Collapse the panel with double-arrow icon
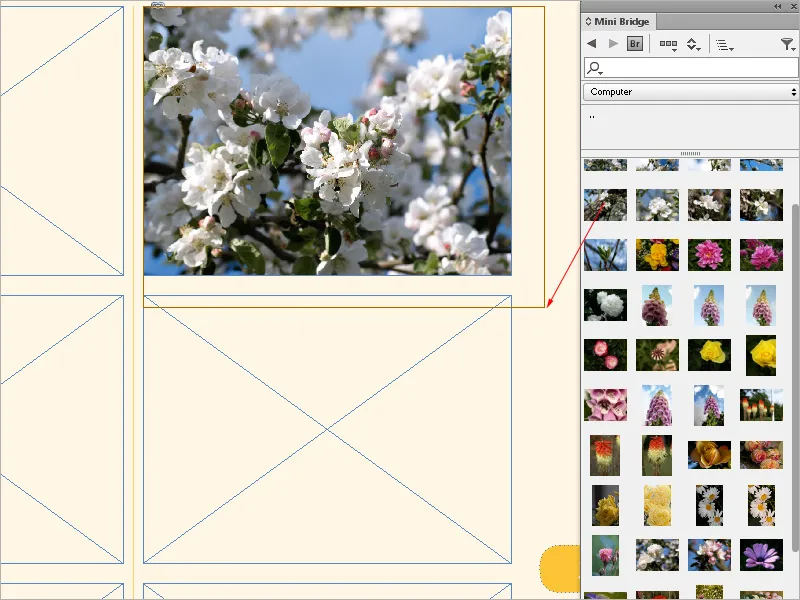 click(777, 6)
